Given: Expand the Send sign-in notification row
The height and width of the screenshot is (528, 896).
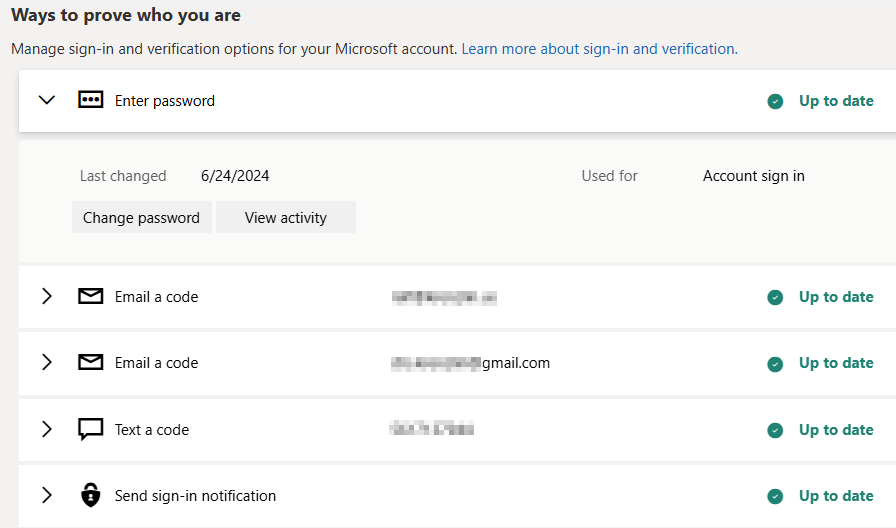Looking at the screenshot, I should pyautogui.click(x=46, y=496).
